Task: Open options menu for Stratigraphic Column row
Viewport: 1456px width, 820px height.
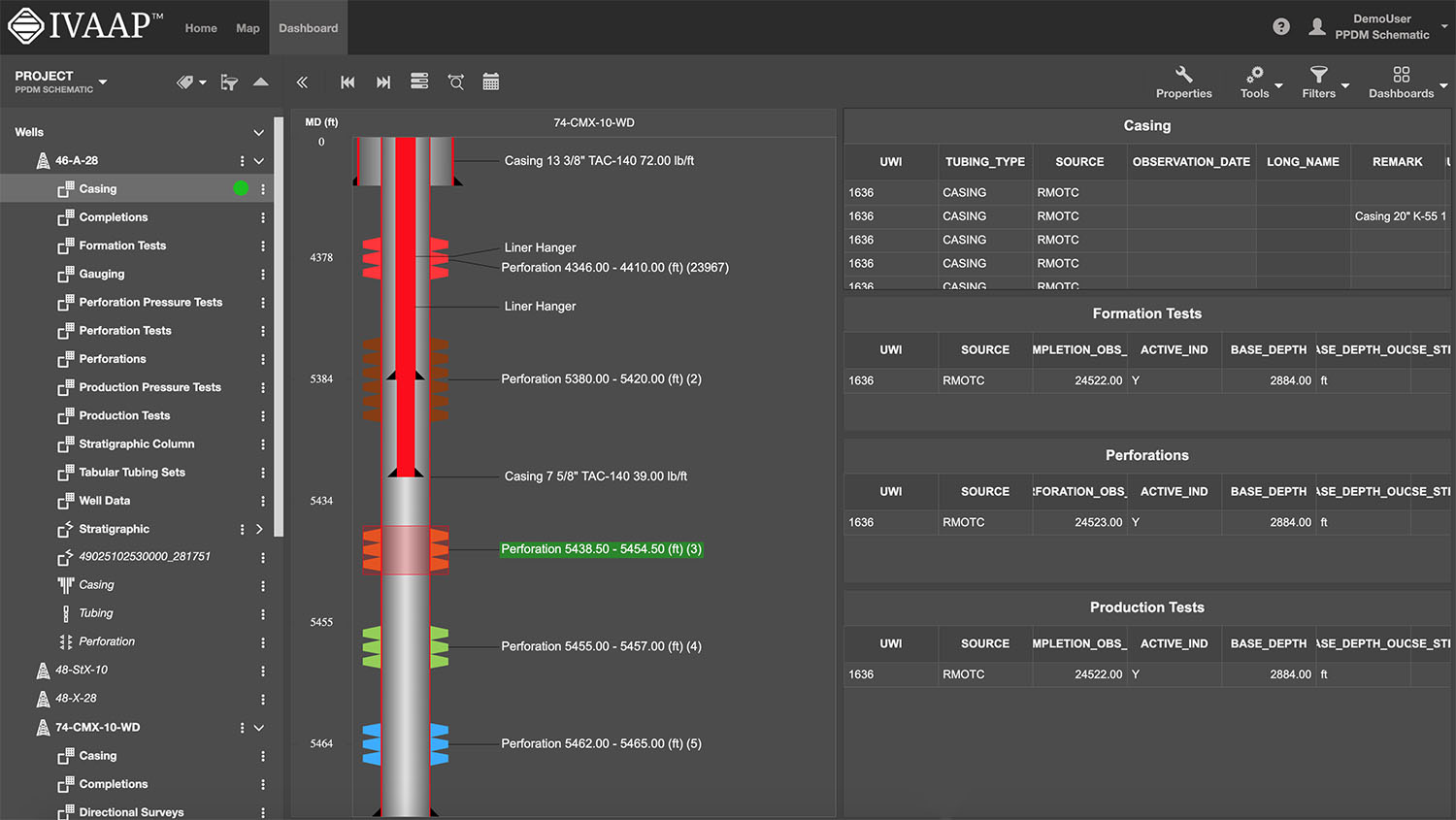Action: 263,444
